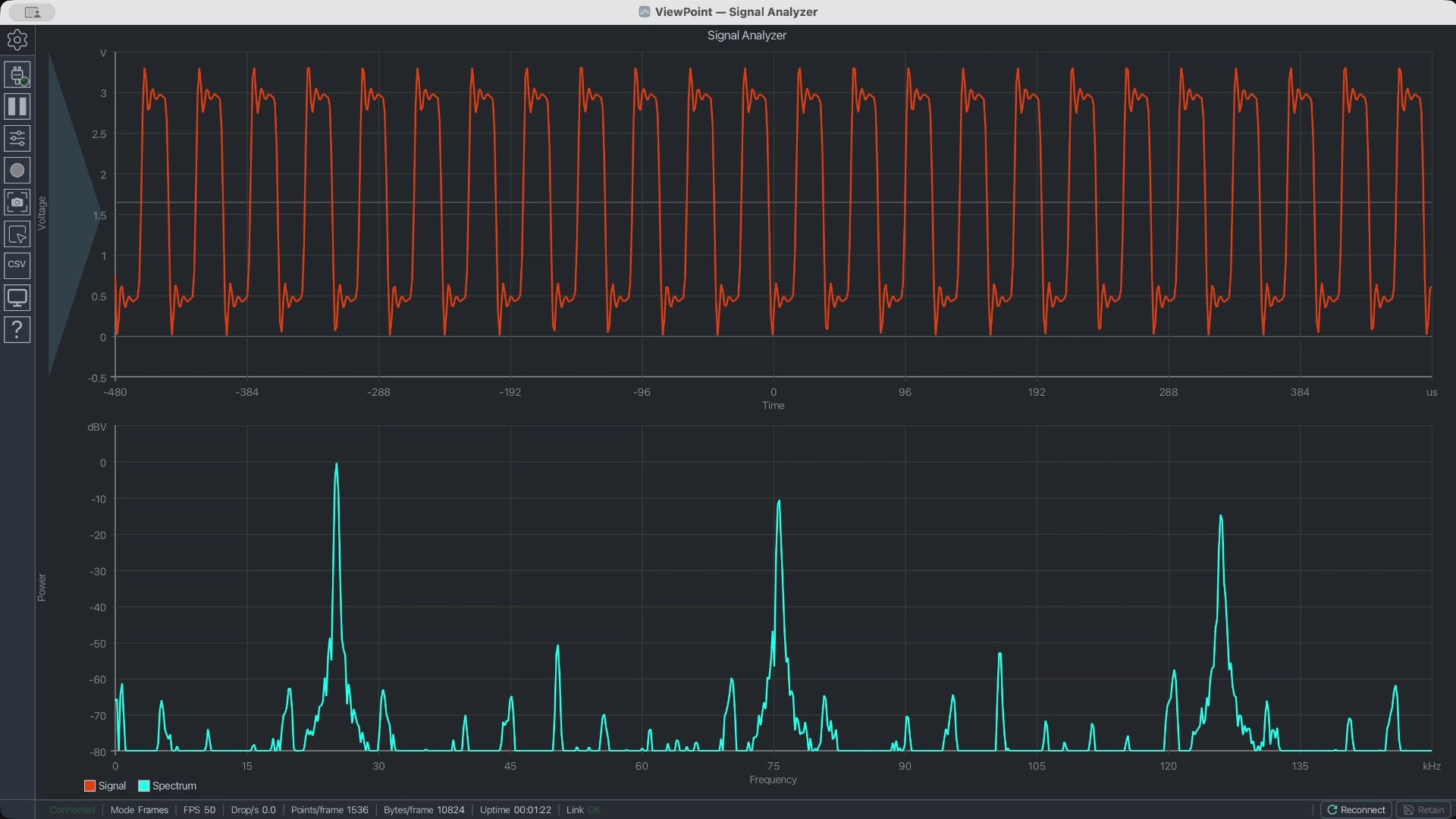Click the Mode Frames status field
This screenshot has width=1456, height=819.
140,810
